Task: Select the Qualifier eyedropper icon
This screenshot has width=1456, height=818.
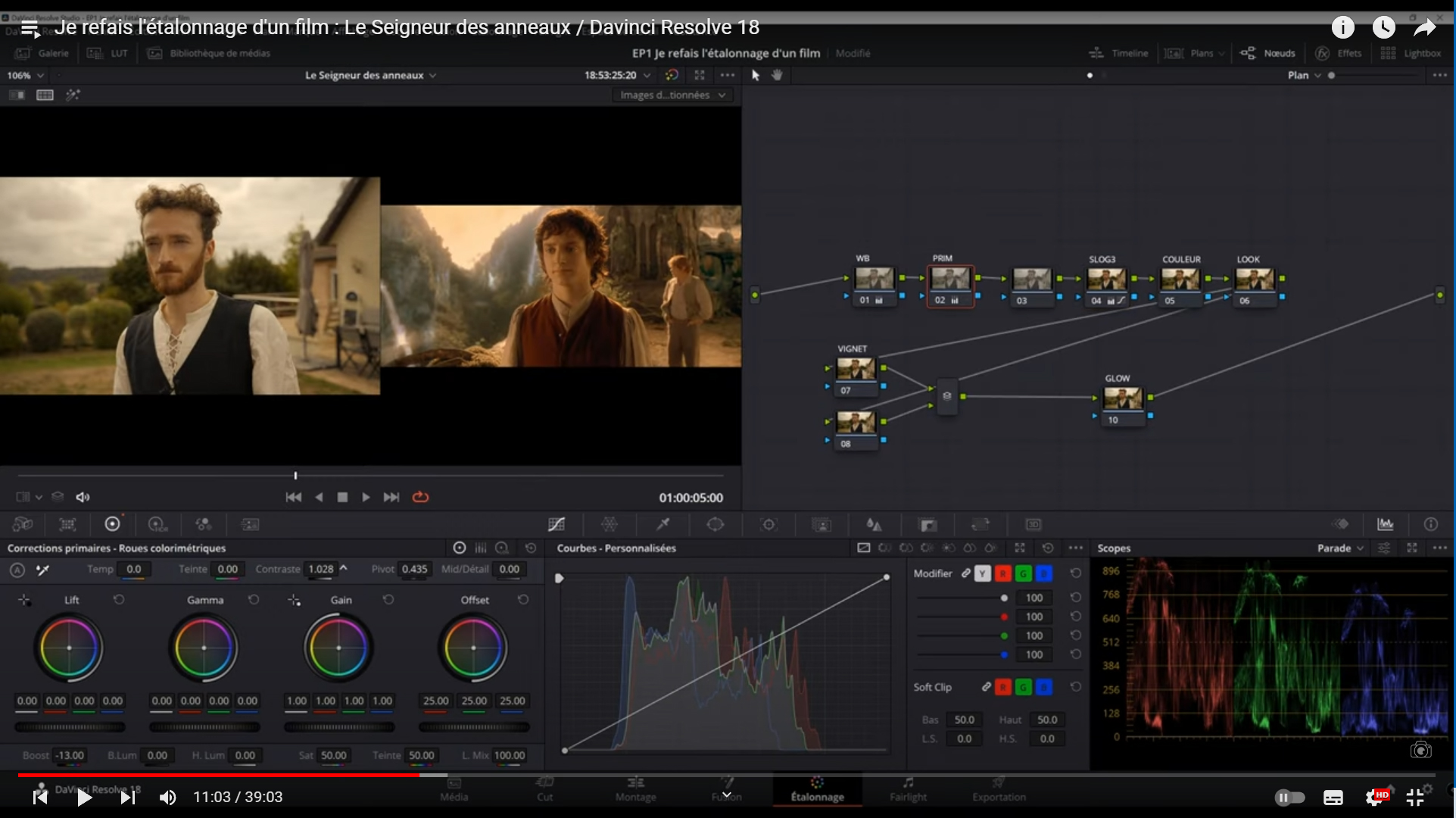Action: pos(663,524)
